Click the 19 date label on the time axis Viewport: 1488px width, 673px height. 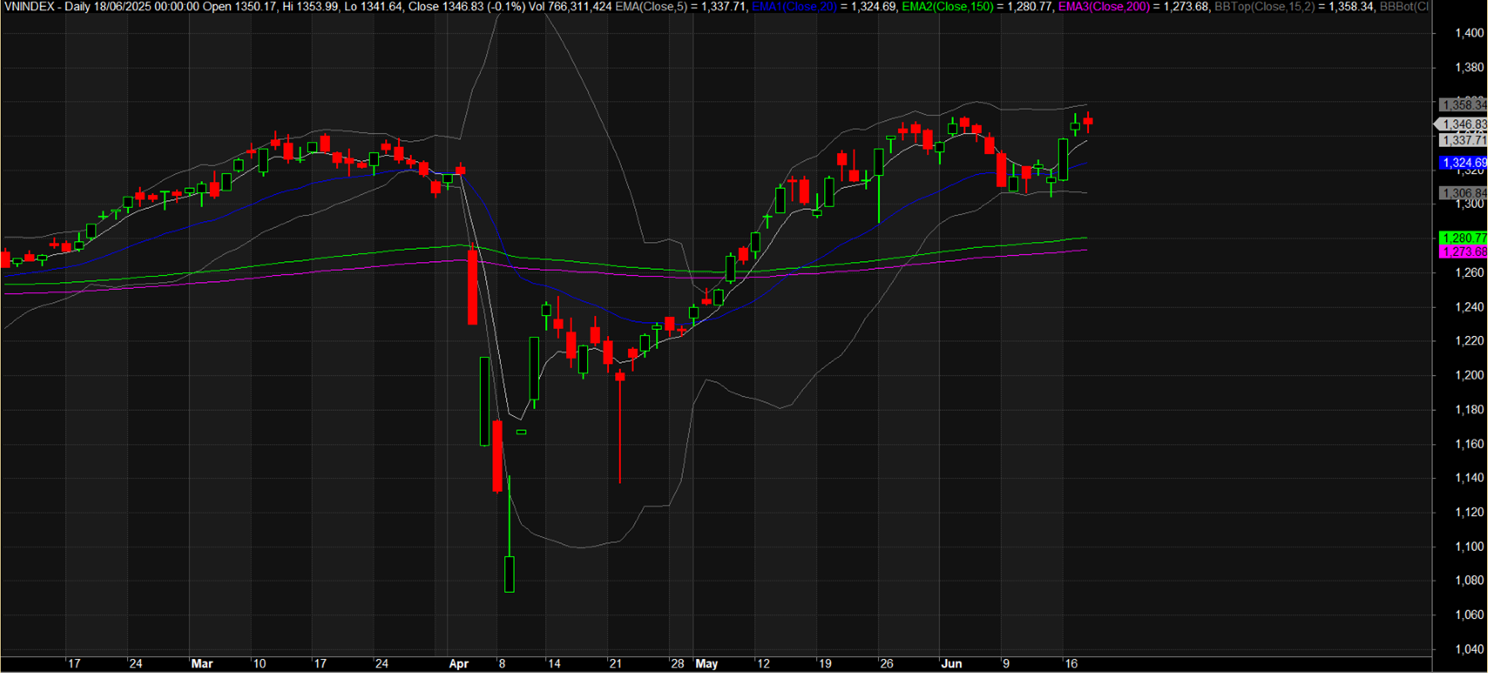point(825,663)
